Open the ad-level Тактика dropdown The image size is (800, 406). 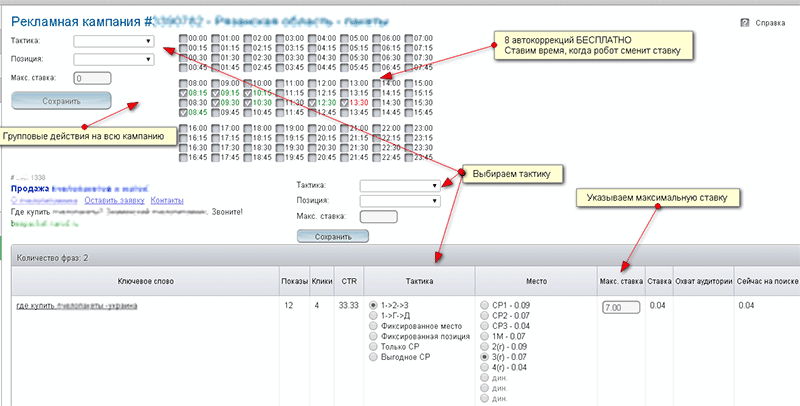pos(400,186)
